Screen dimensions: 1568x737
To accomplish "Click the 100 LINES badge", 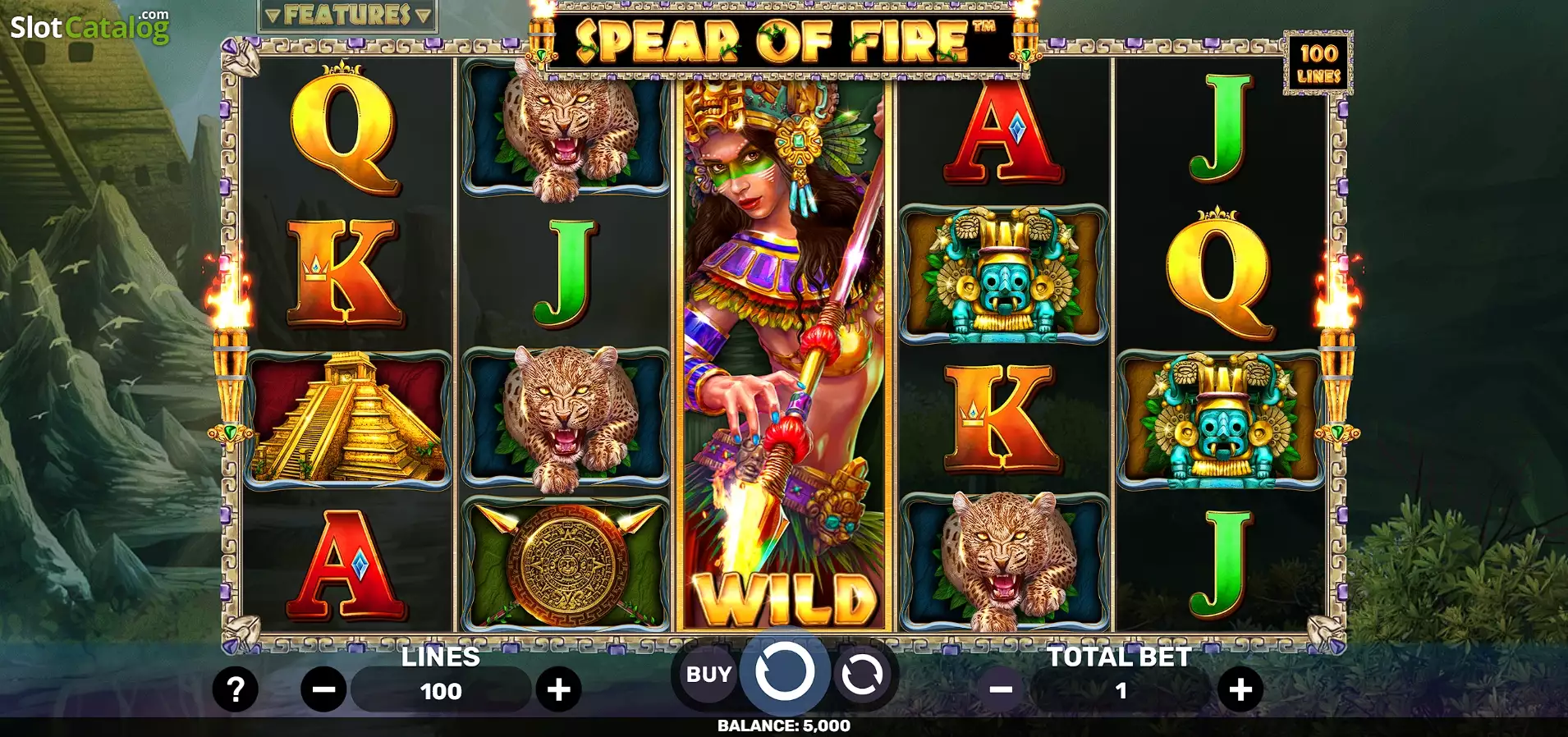I will (1318, 64).
